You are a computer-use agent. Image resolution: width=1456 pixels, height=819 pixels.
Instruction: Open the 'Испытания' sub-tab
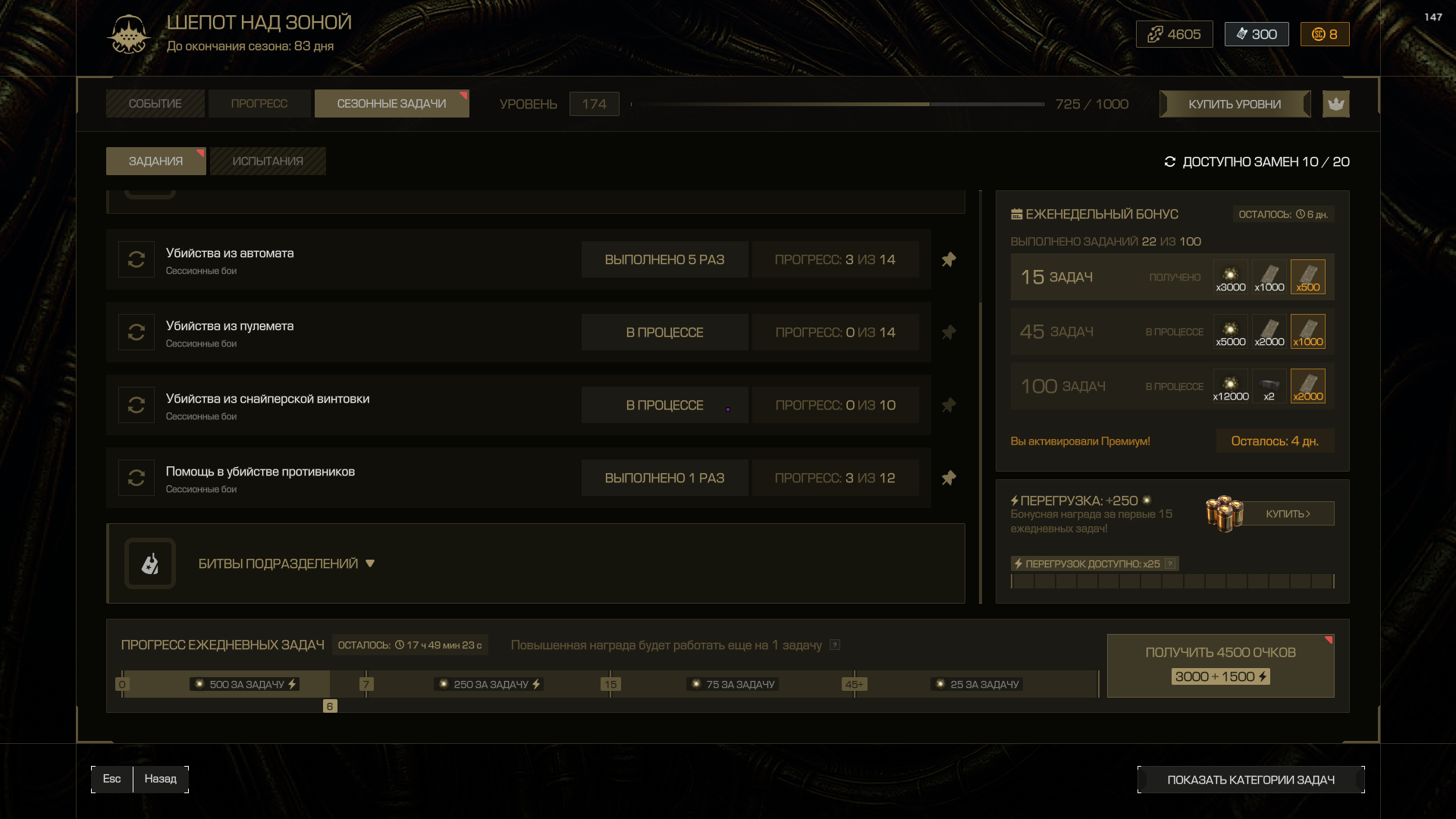click(268, 161)
